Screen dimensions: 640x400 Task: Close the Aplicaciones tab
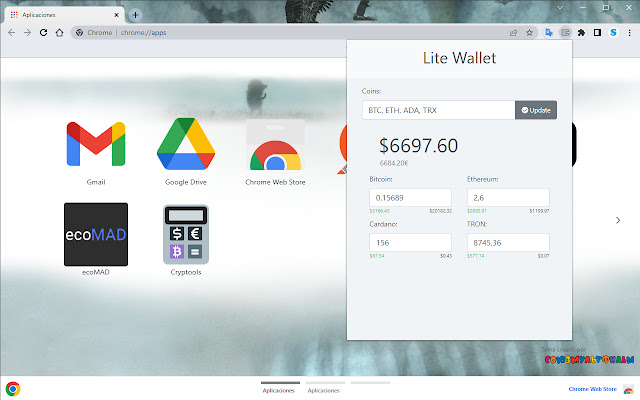[116, 15]
